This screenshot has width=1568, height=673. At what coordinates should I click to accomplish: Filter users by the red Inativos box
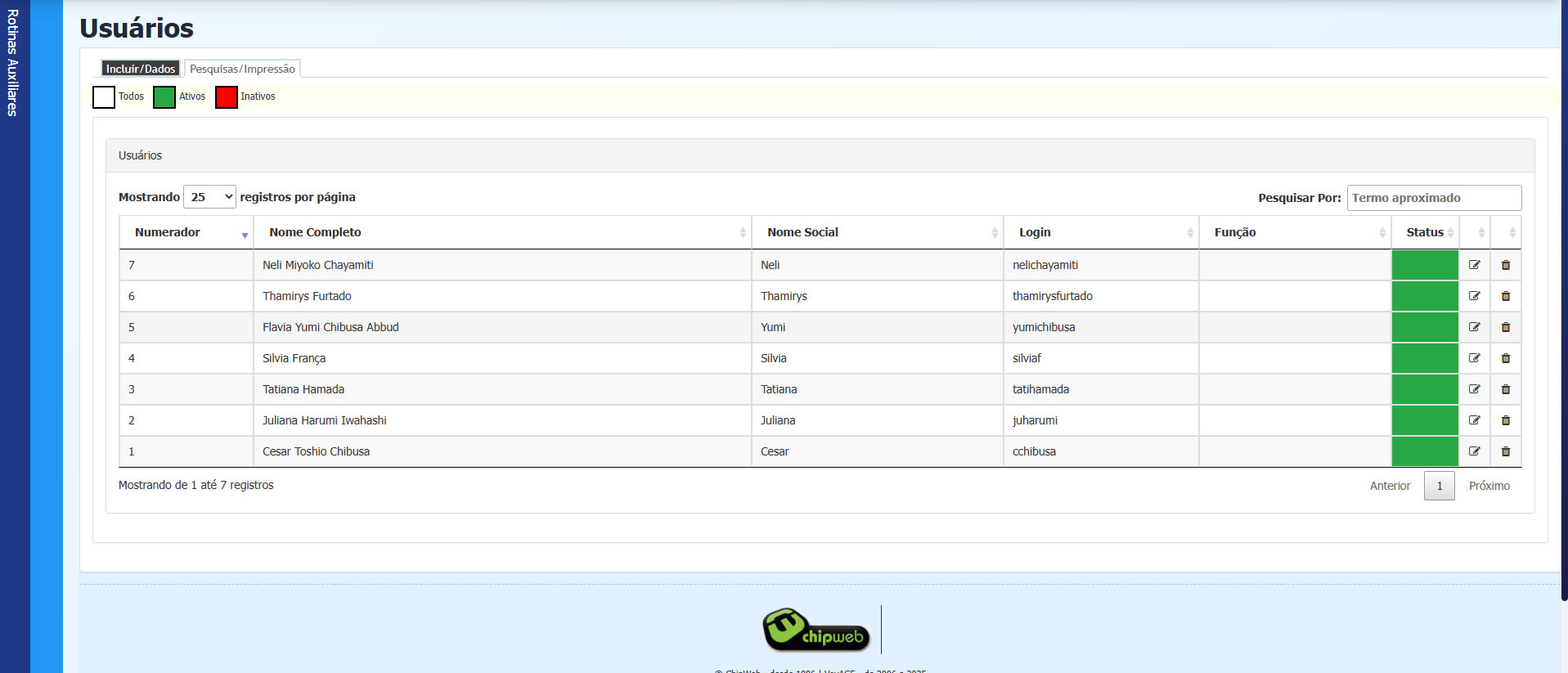pos(227,97)
